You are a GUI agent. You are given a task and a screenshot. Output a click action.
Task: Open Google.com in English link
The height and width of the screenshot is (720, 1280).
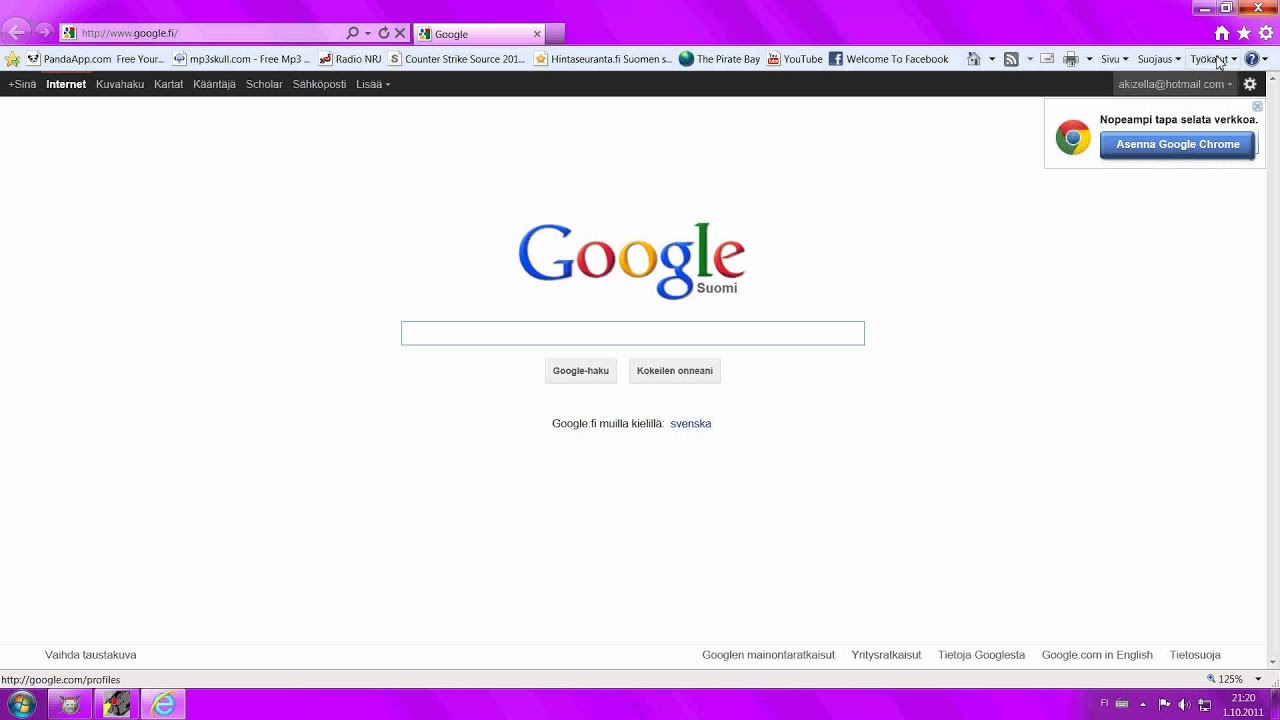coord(1097,655)
